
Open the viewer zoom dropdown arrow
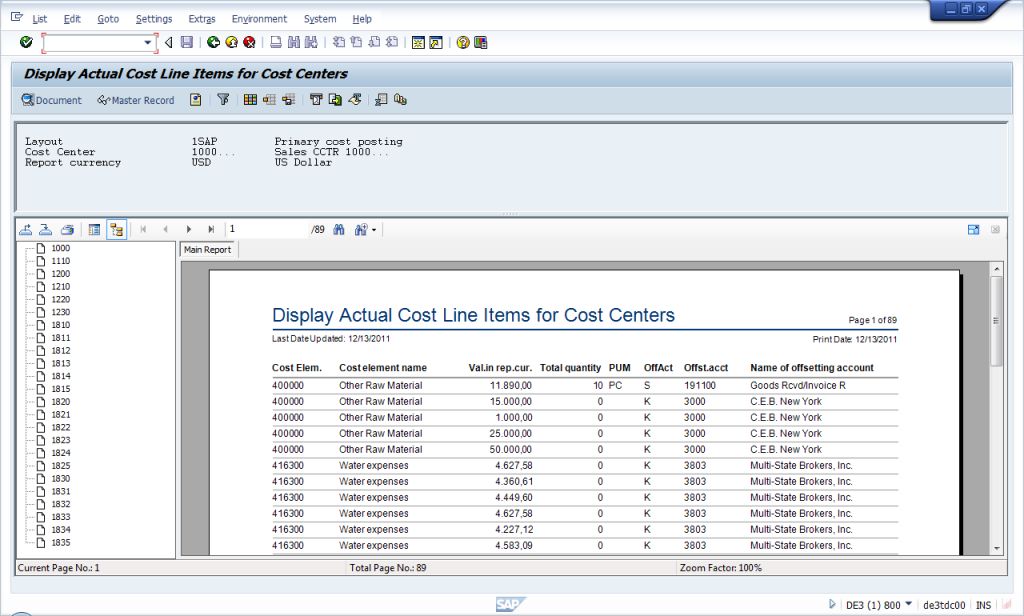[x=374, y=230]
